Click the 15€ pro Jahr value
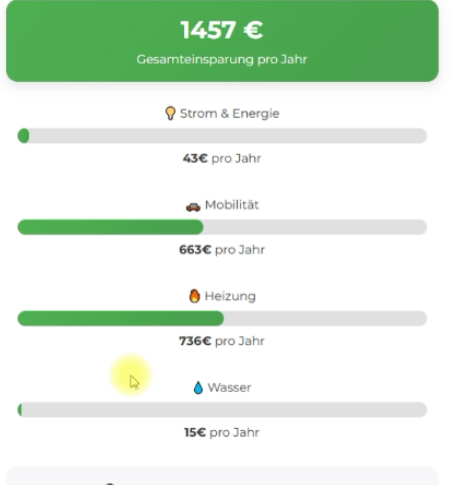The width and height of the screenshot is (455, 485). pyautogui.click(x=222, y=432)
